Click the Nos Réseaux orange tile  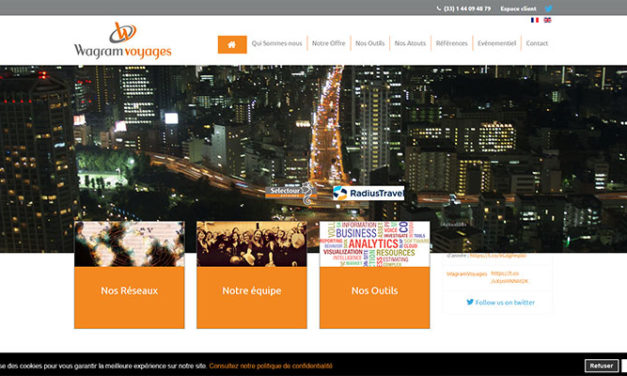point(129,298)
